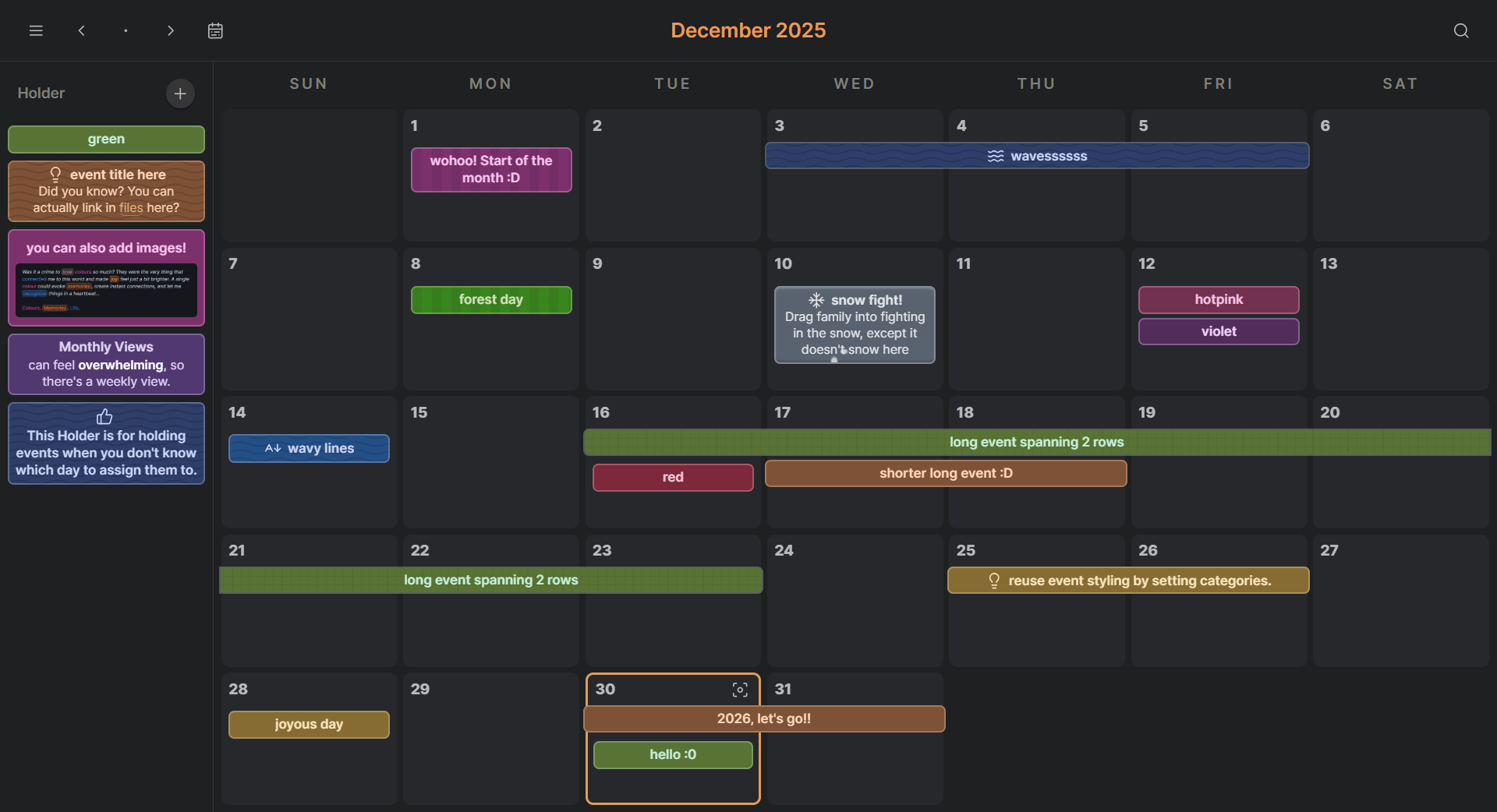Open the 'snow fight!' event

pos(855,325)
